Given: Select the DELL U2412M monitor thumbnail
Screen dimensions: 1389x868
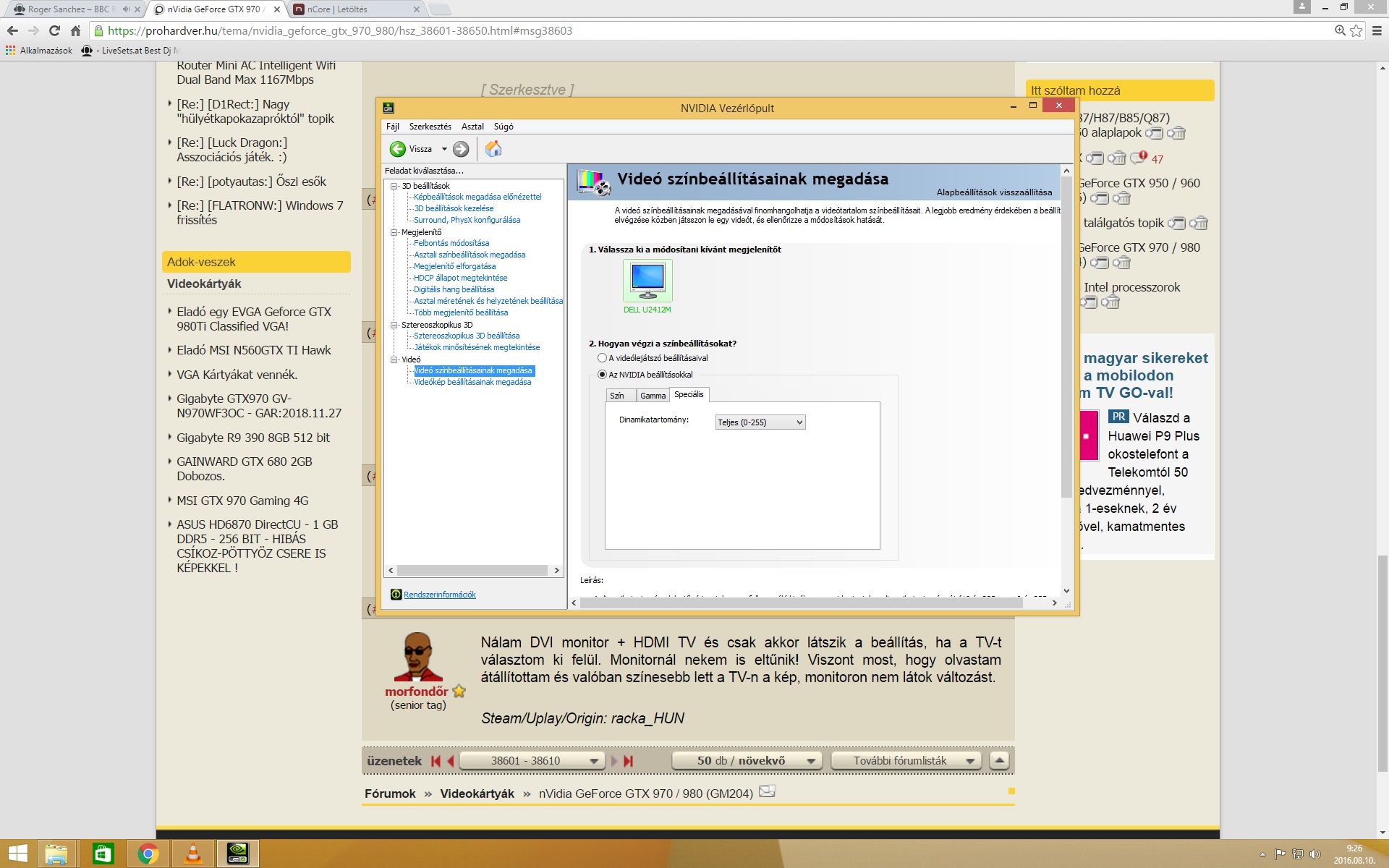Looking at the screenshot, I should [x=647, y=280].
